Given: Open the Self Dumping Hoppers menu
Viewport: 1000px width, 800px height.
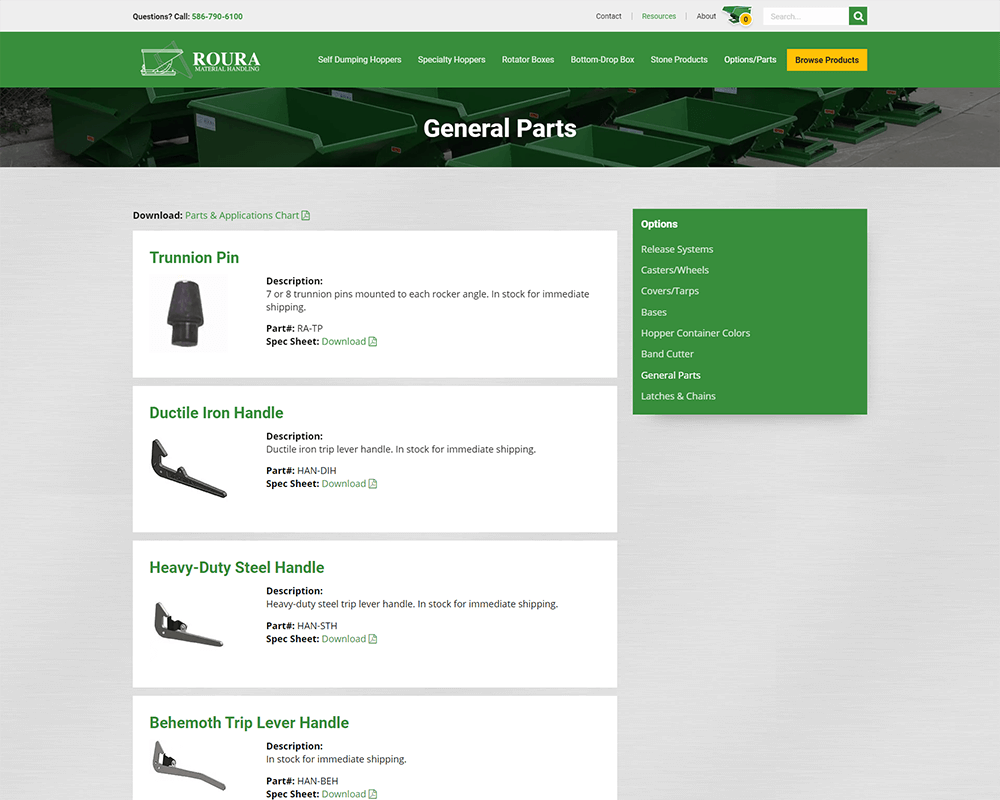Looking at the screenshot, I should click(x=359, y=60).
